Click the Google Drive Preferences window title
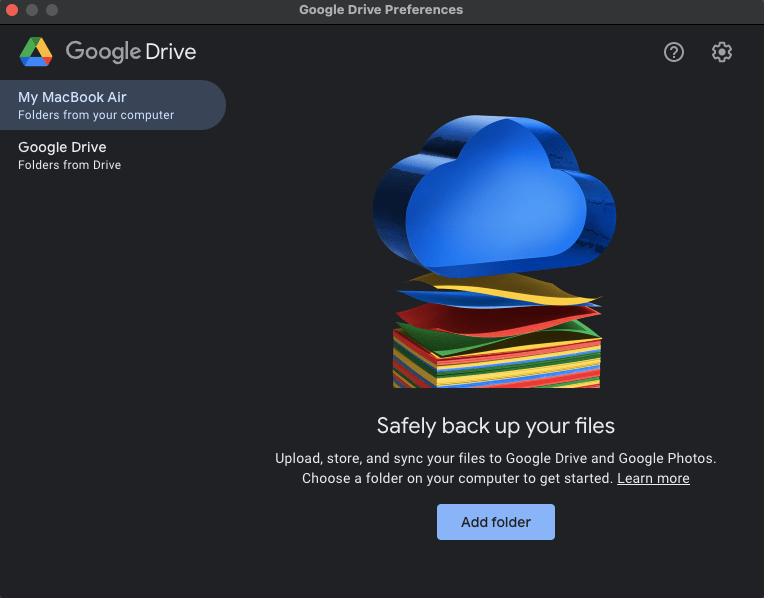The image size is (764, 598). 381,10
